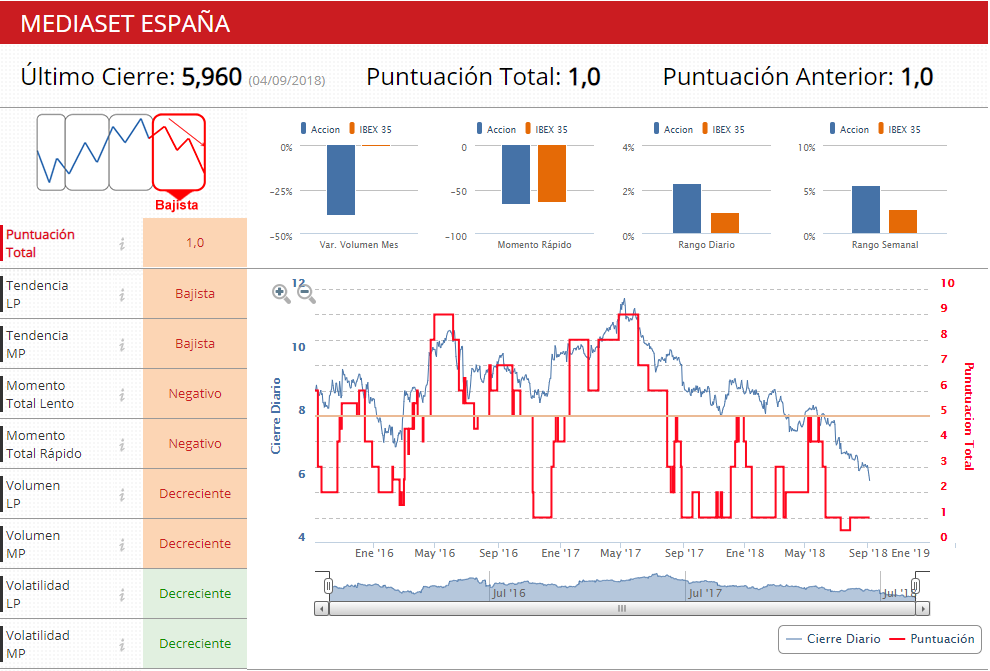Click the Tendencia MP Bajista value
990x671 pixels.
pos(195,343)
